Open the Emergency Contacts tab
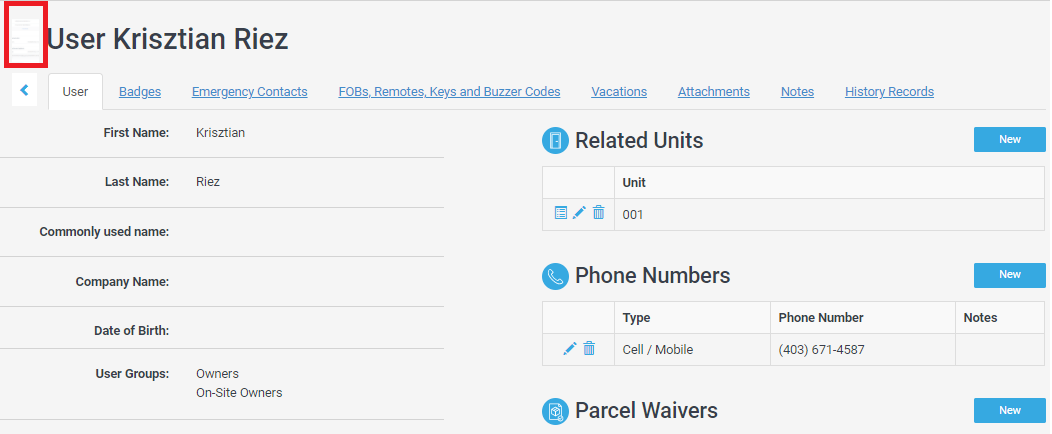1052x434 pixels. (249, 92)
